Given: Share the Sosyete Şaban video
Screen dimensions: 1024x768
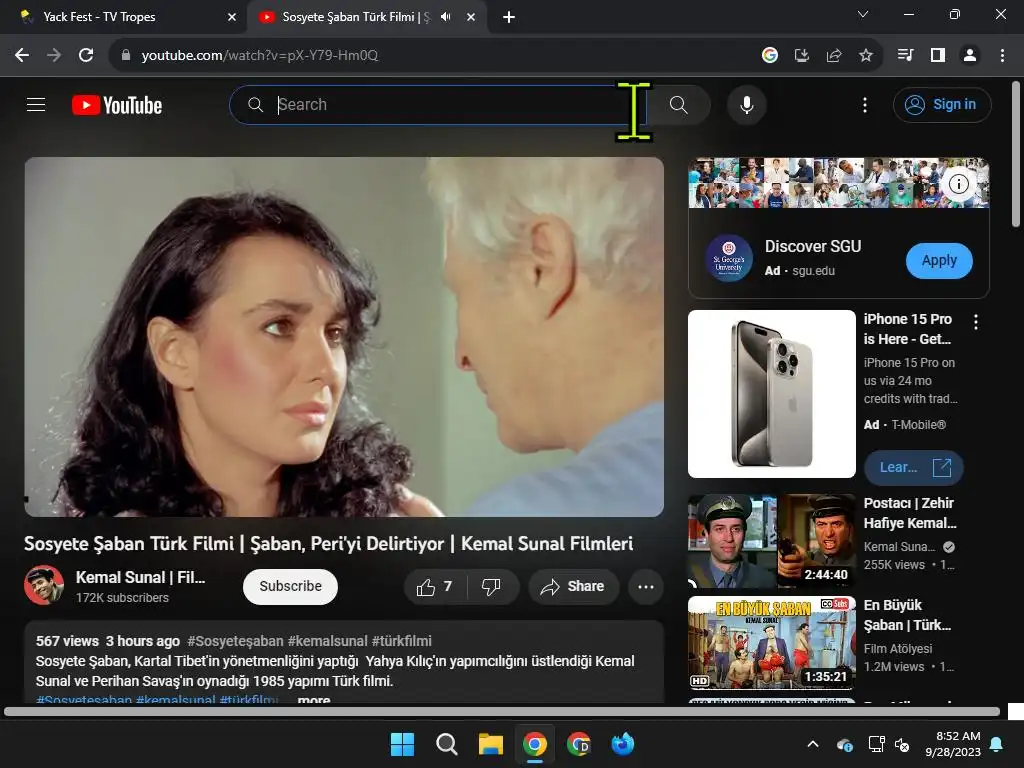Looking at the screenshot, I should coord(572,586).
